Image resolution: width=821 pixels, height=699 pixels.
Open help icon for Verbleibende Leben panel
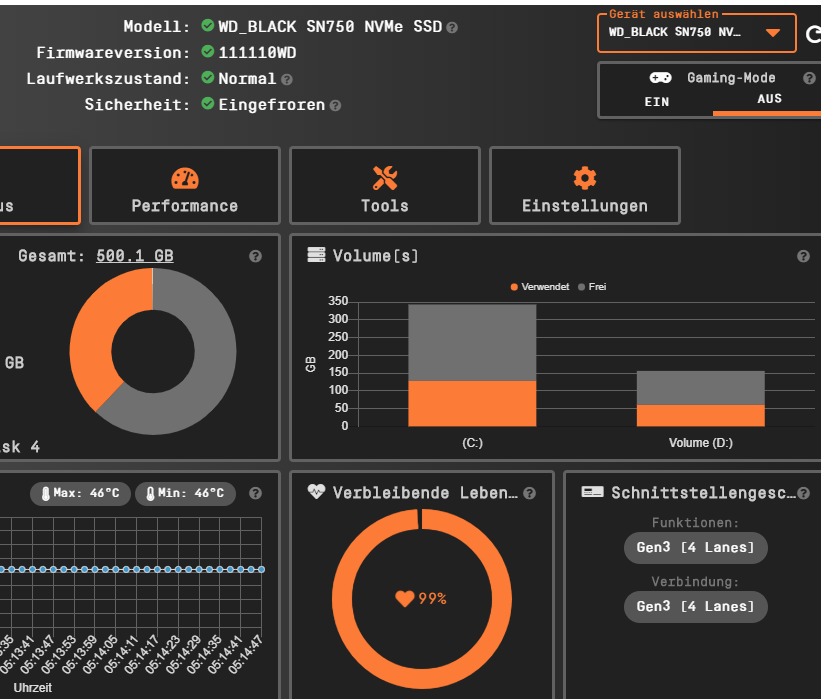(529, 493)
